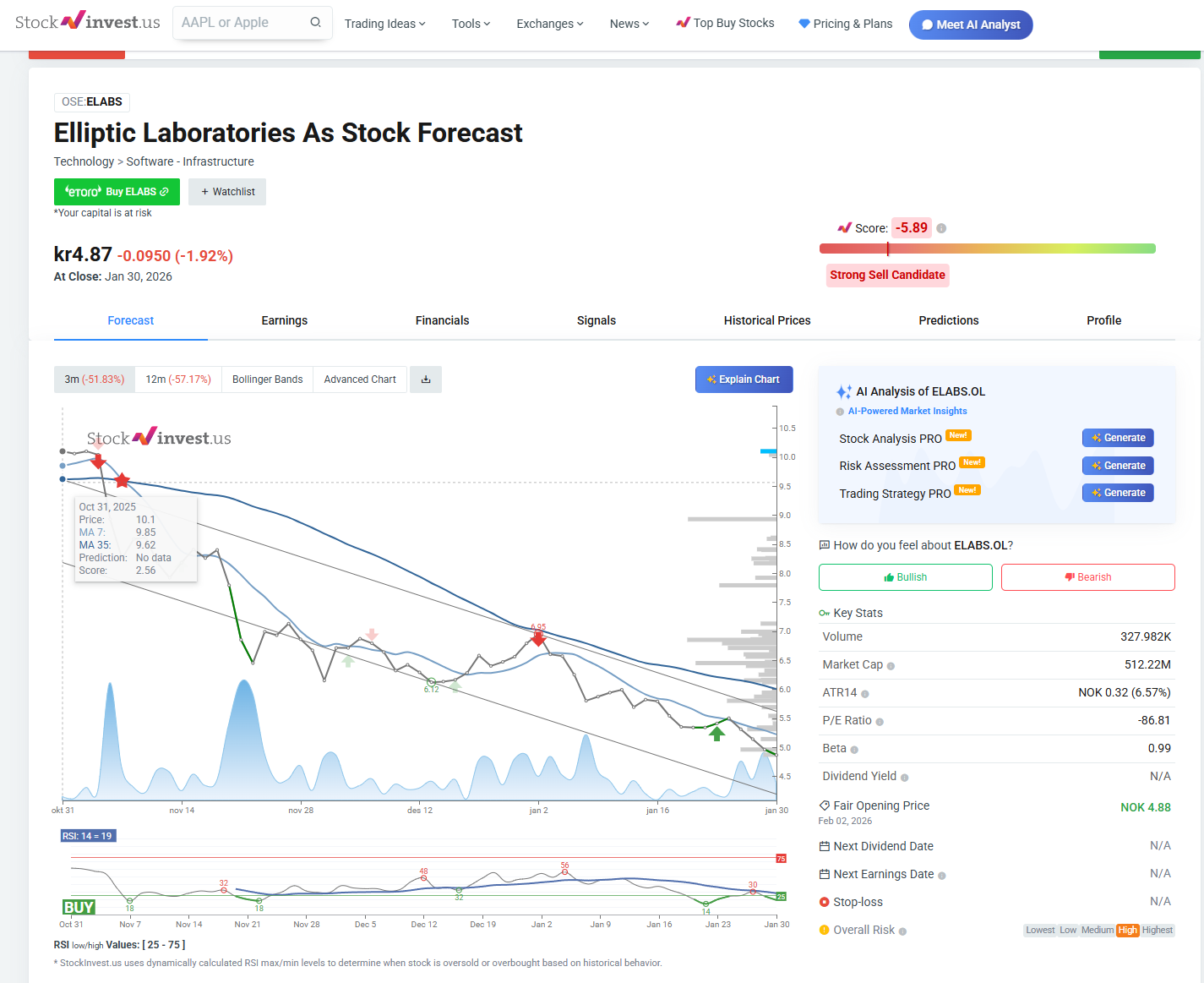Switch to the Earnings tab
The width and height of the screenshot is (1204, 983).
pyautogui.click(x=284, y=320)
